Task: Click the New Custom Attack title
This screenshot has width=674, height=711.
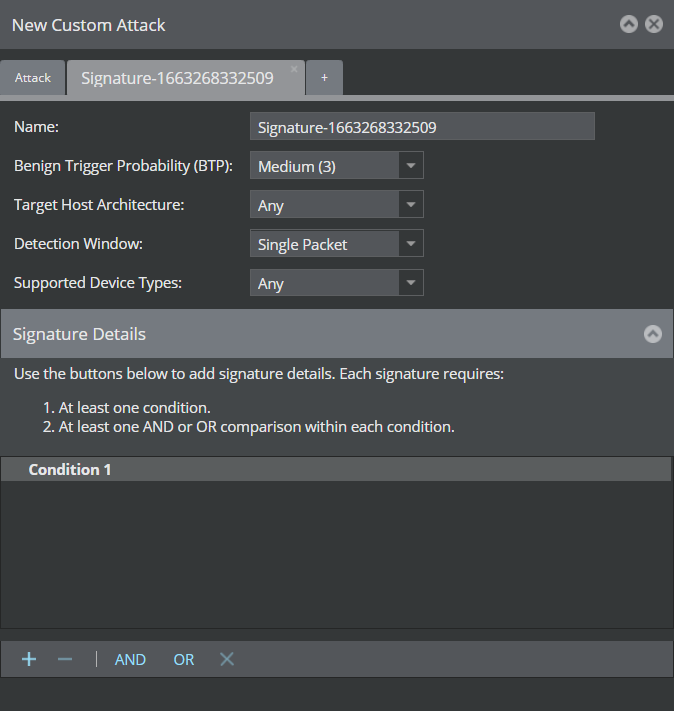Action: 88,25
